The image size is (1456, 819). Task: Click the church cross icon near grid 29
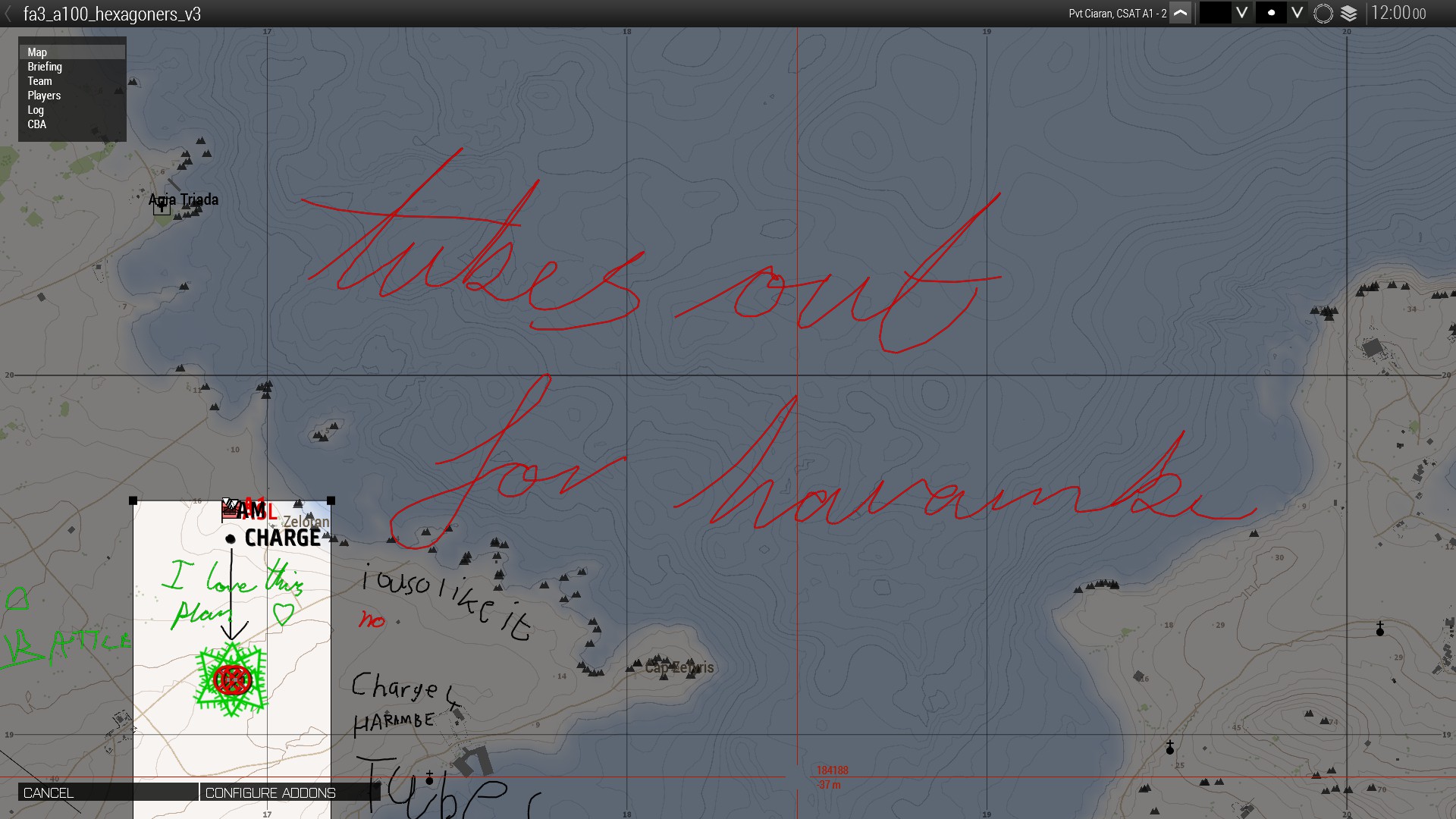[x=1380, y=629]
